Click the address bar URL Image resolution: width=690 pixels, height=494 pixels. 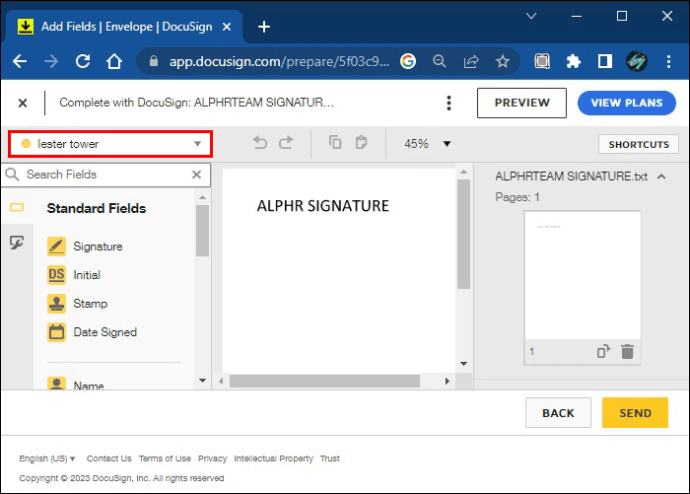coord(279,61)
